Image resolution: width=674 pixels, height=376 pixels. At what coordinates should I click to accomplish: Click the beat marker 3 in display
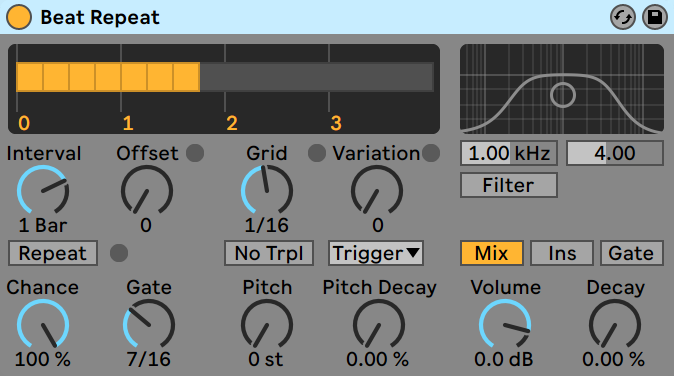(x=336, y=123)
